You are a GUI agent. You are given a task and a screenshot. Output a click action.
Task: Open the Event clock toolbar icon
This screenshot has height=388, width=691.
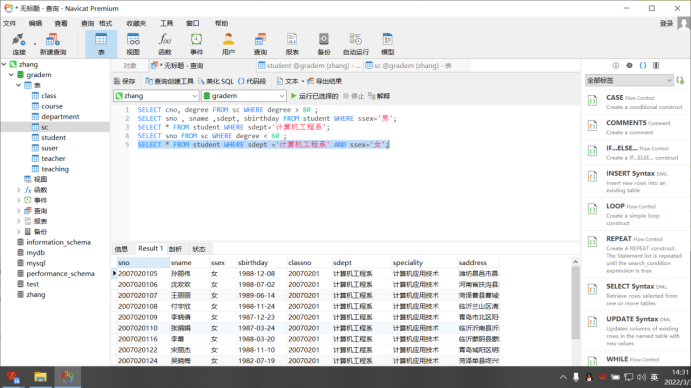coord(197,44)
